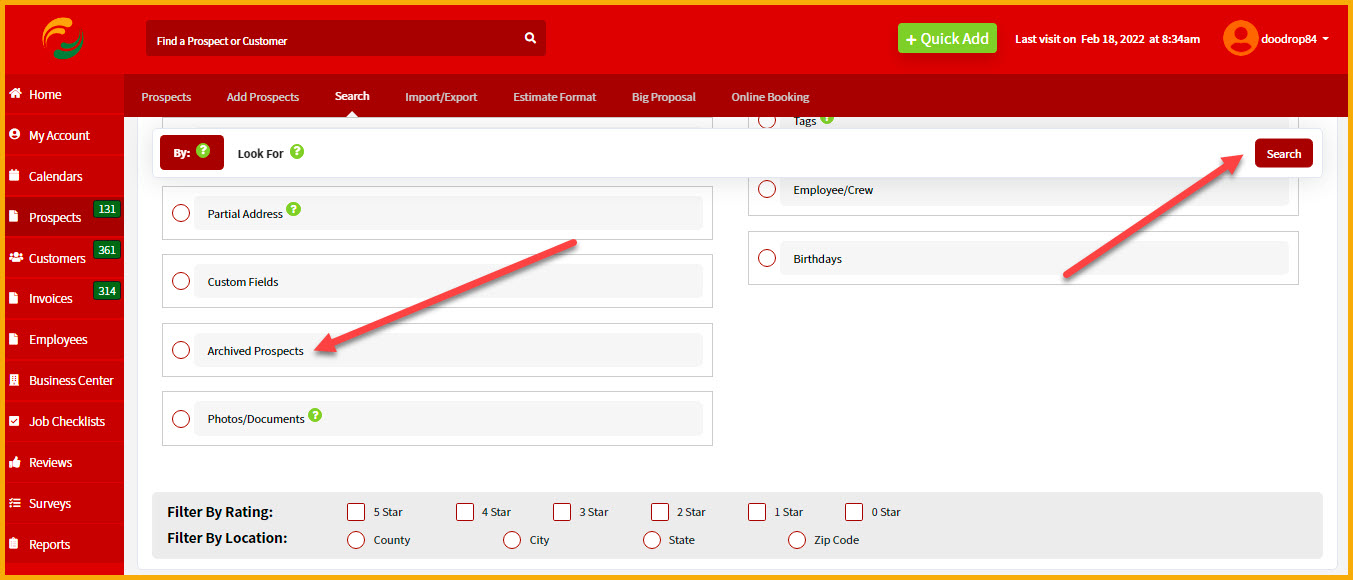Click the green 361 Customers badge
Viewport: 1353px width, 580px height.
tap(107, 250)
